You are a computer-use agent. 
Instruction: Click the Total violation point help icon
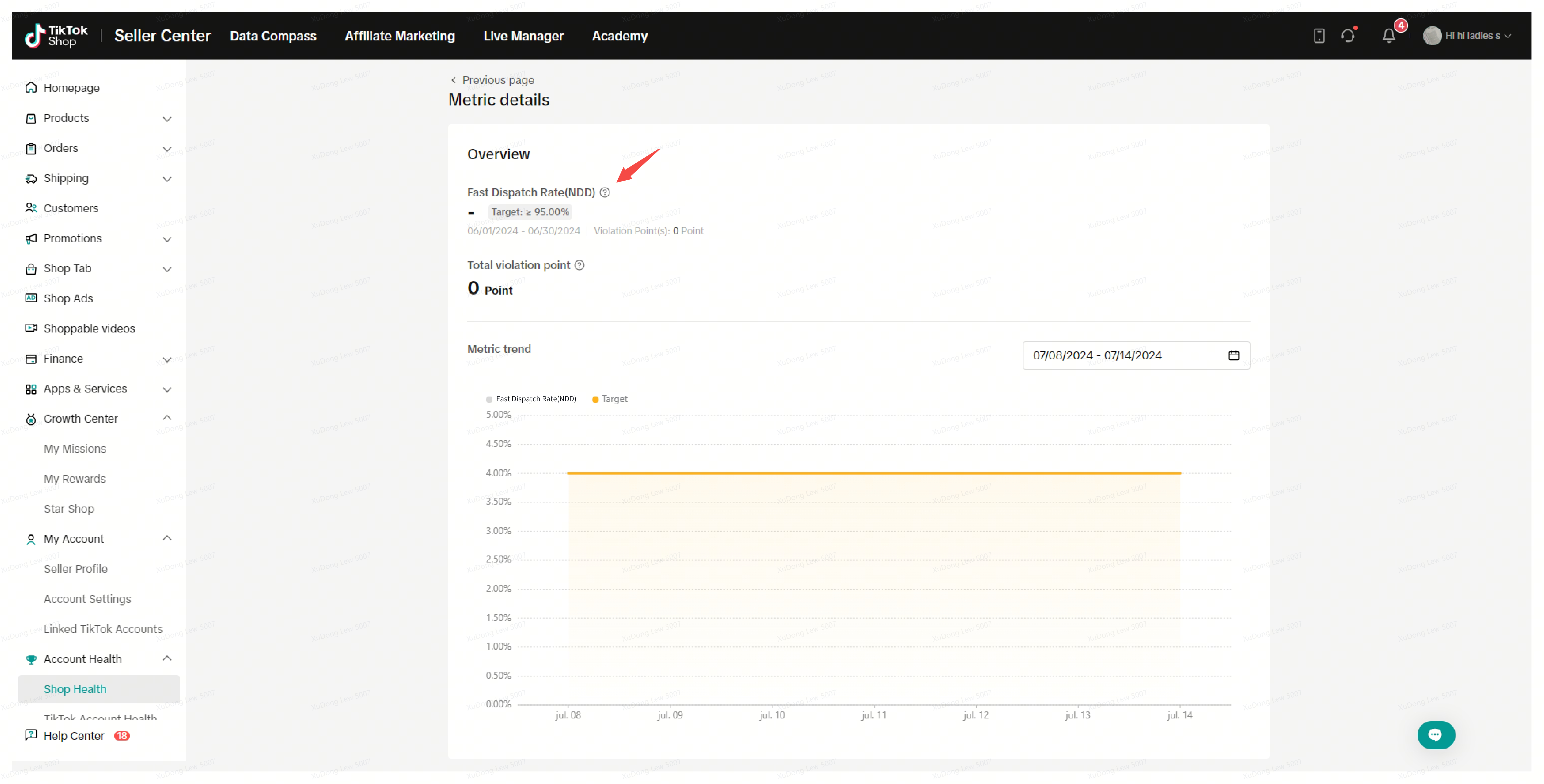coord(580,265)
